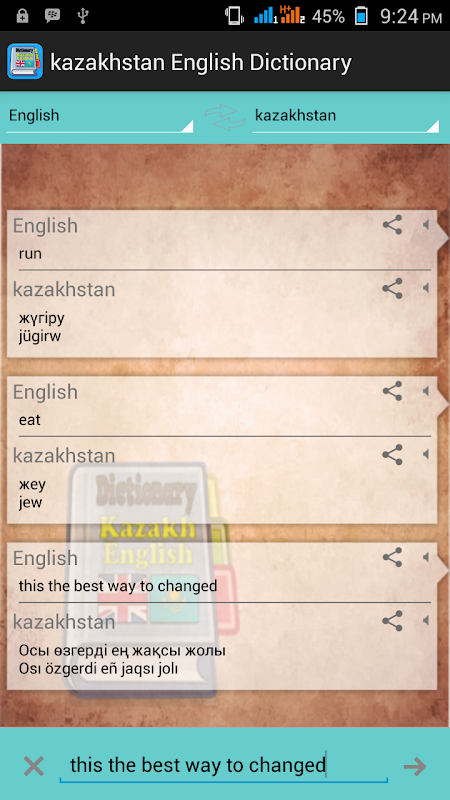Select the "eat" translation card
The image size is (450, 800).
(222, 450)
